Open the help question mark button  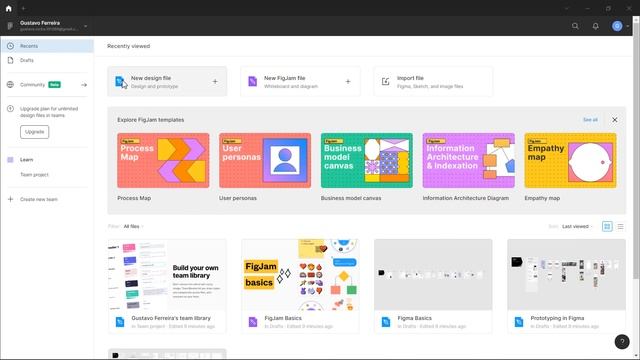coord(622,342)
